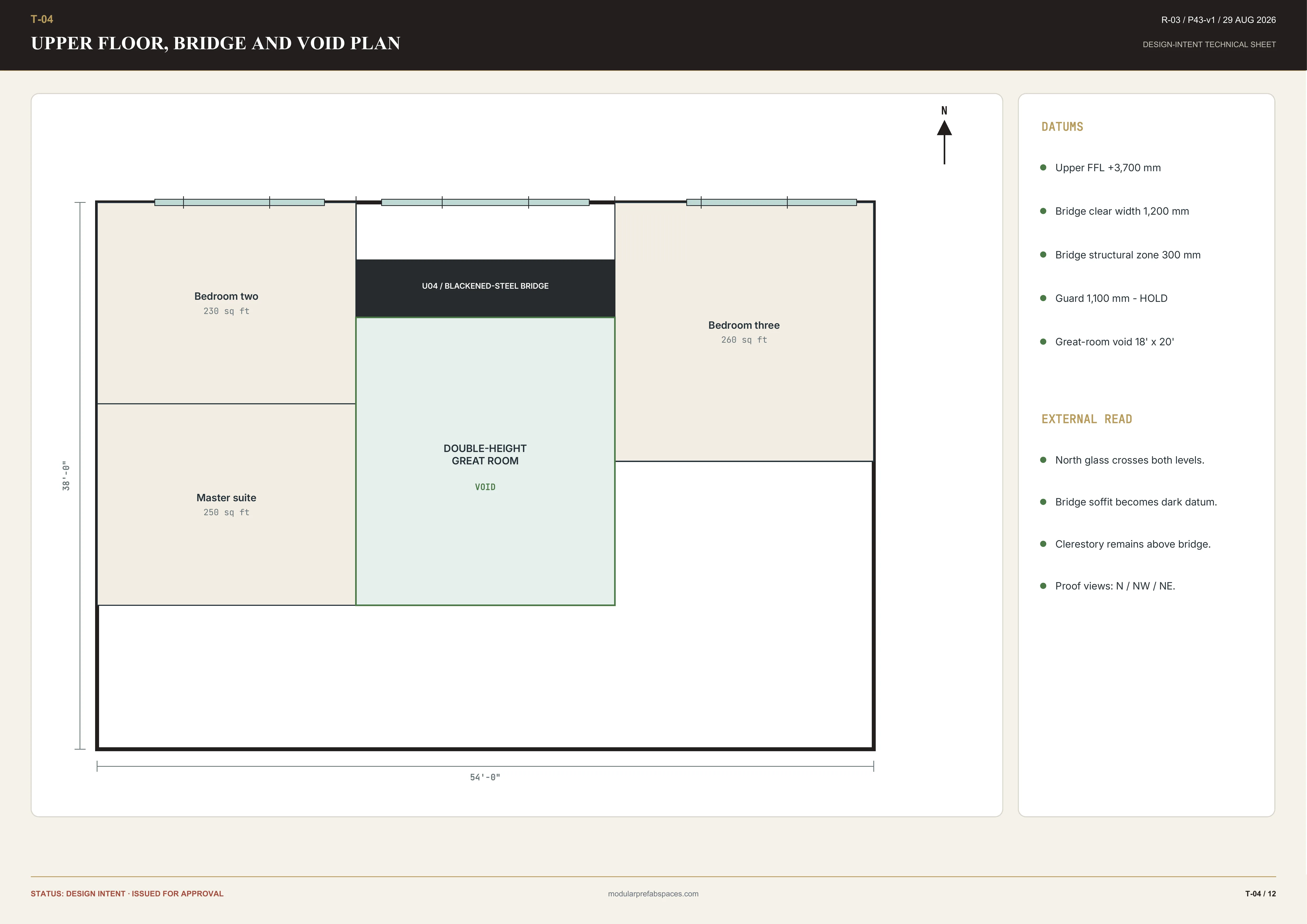Select Great-room void 18' x 20' datum

(1115, 342)
